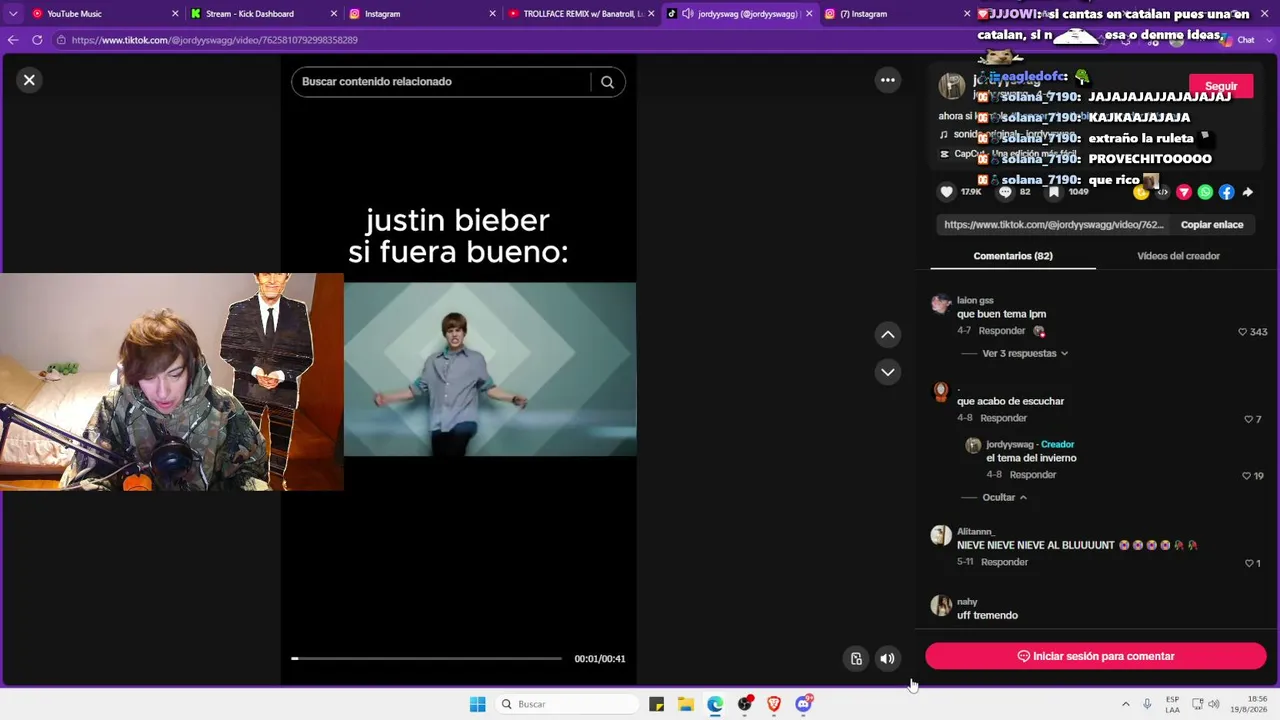Image resolution: width=1280 pixels, height=720 pixels.
Task: Open Brave browser from taskbar
Action: click(x=773, y=704)
